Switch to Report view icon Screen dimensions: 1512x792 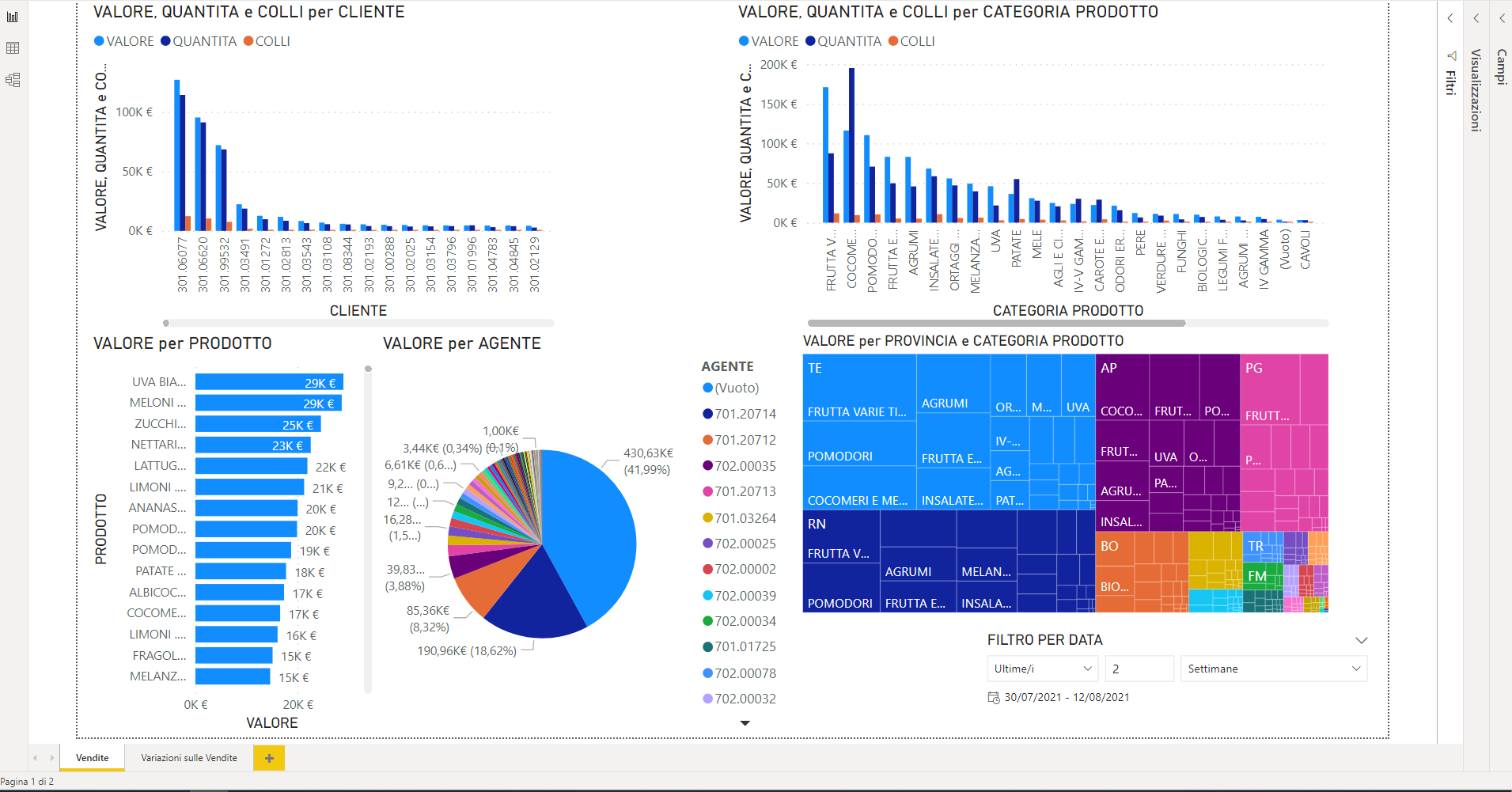tap(13, 17)
